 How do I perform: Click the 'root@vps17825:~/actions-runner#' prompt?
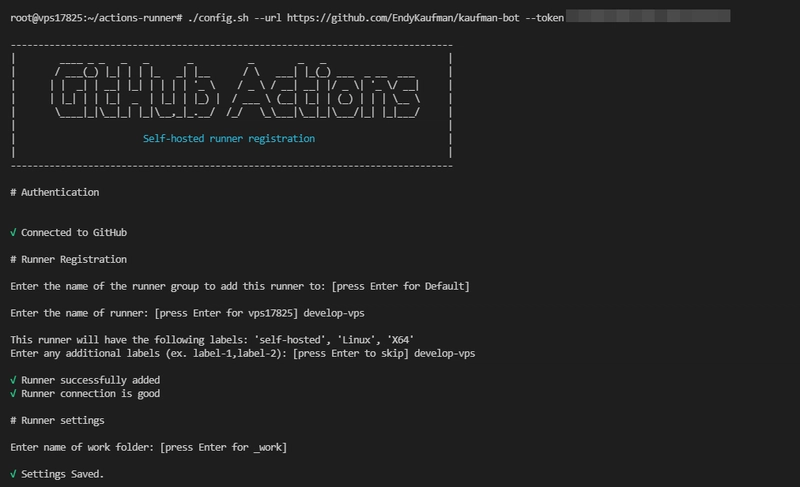pyautogui.click(x=96, y=18)
